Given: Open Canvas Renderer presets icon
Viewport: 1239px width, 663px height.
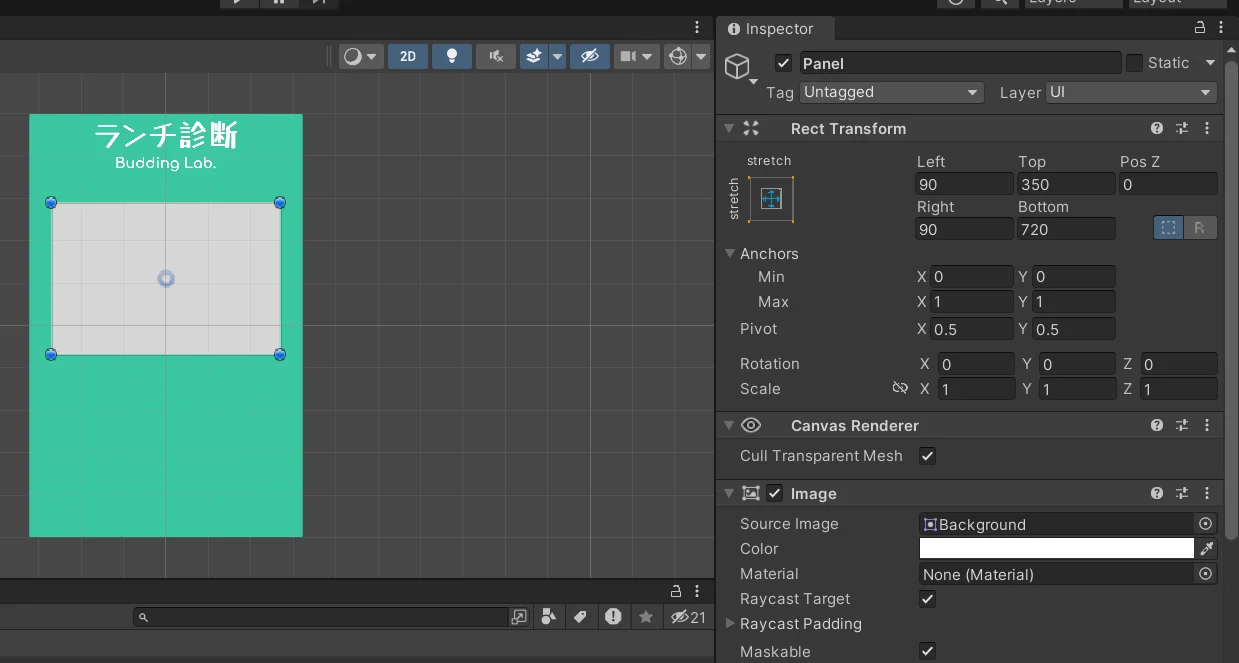Looking at the screenshot, I should (x=1182, y=425).
